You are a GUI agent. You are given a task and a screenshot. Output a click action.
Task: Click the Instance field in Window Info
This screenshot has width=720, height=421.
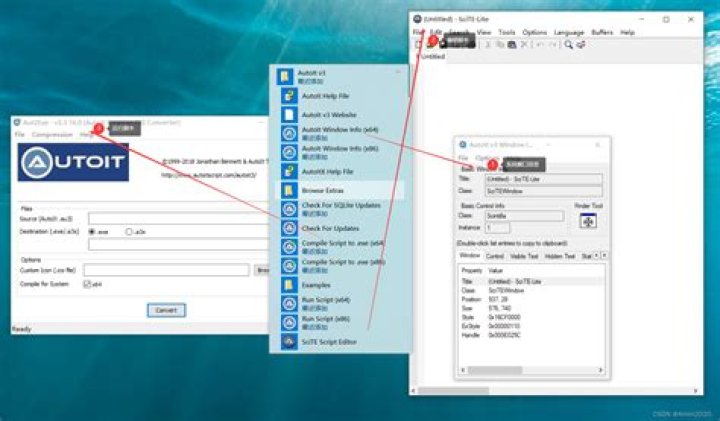[x=497, y=228]
